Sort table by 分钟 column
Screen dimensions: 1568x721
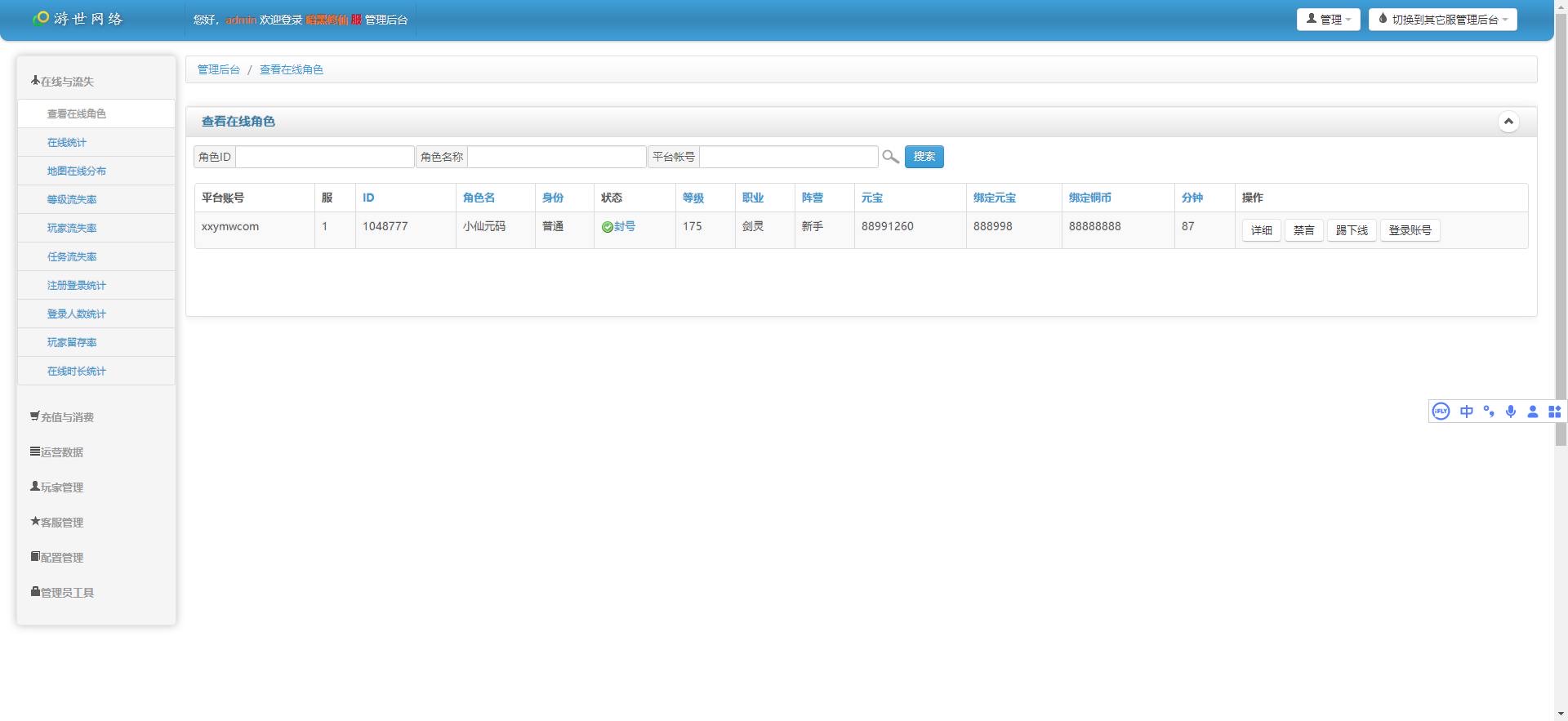pos(1192,198)
